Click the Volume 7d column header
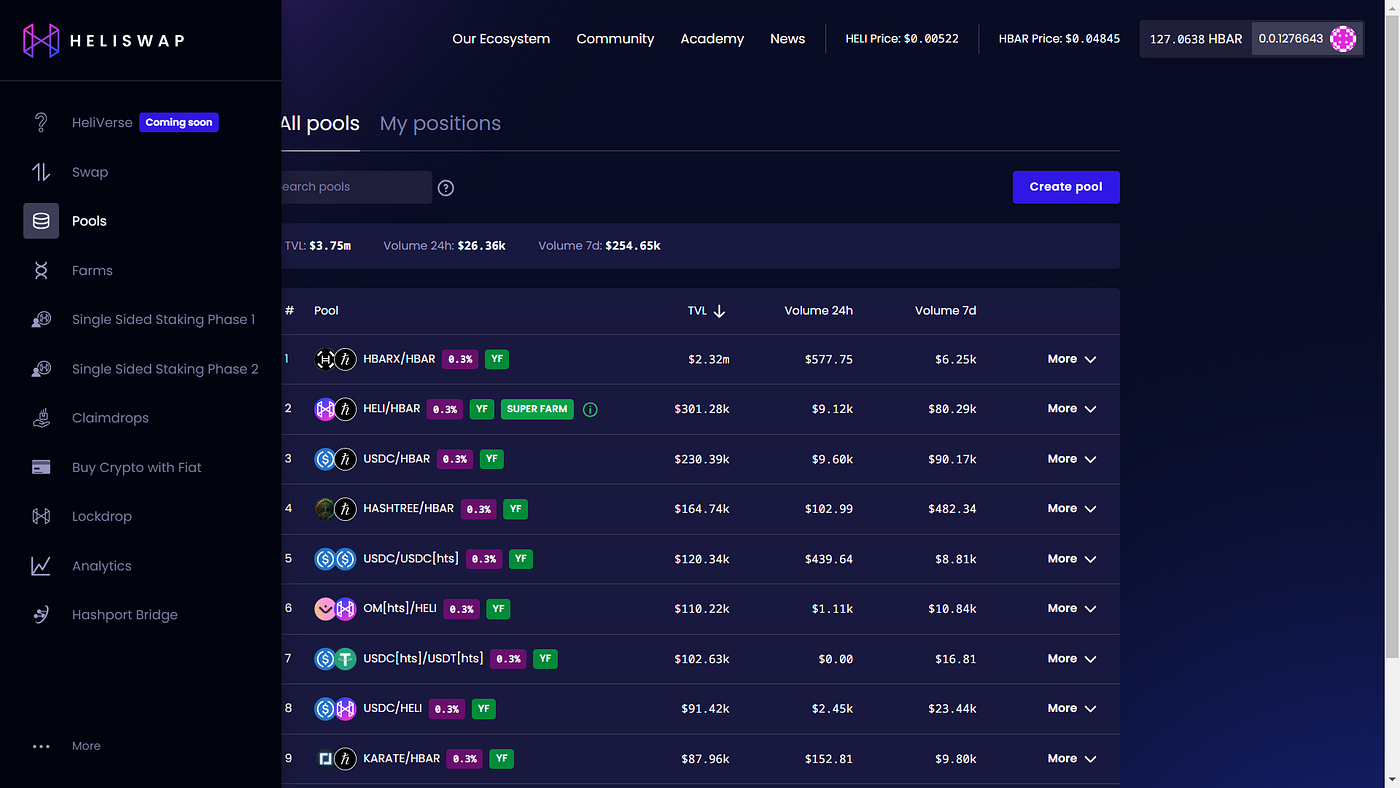Viewport: 1400px width, 788px height. click(945, 311)
